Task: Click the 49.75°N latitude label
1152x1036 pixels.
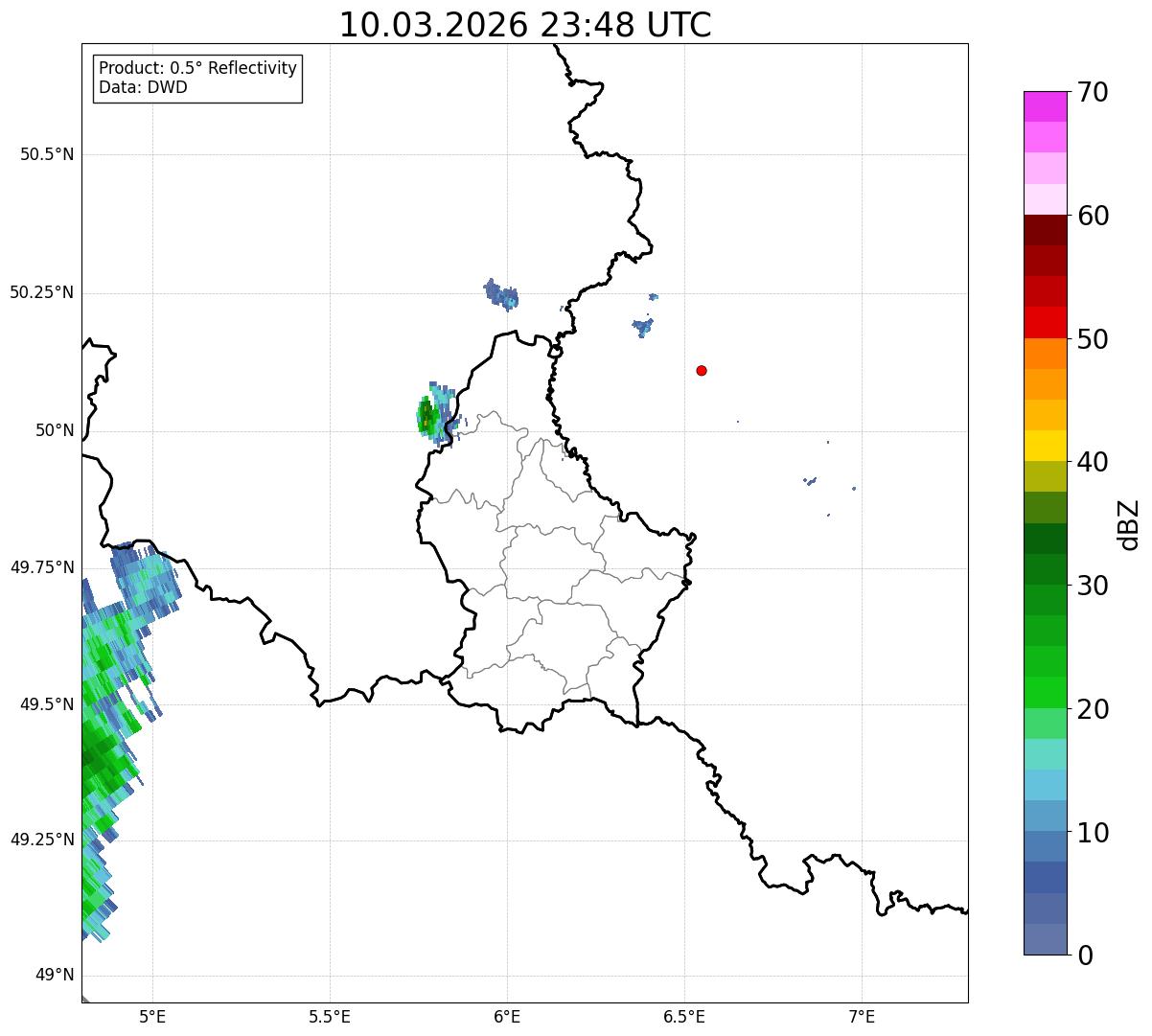Action: (x=41, y=567)
